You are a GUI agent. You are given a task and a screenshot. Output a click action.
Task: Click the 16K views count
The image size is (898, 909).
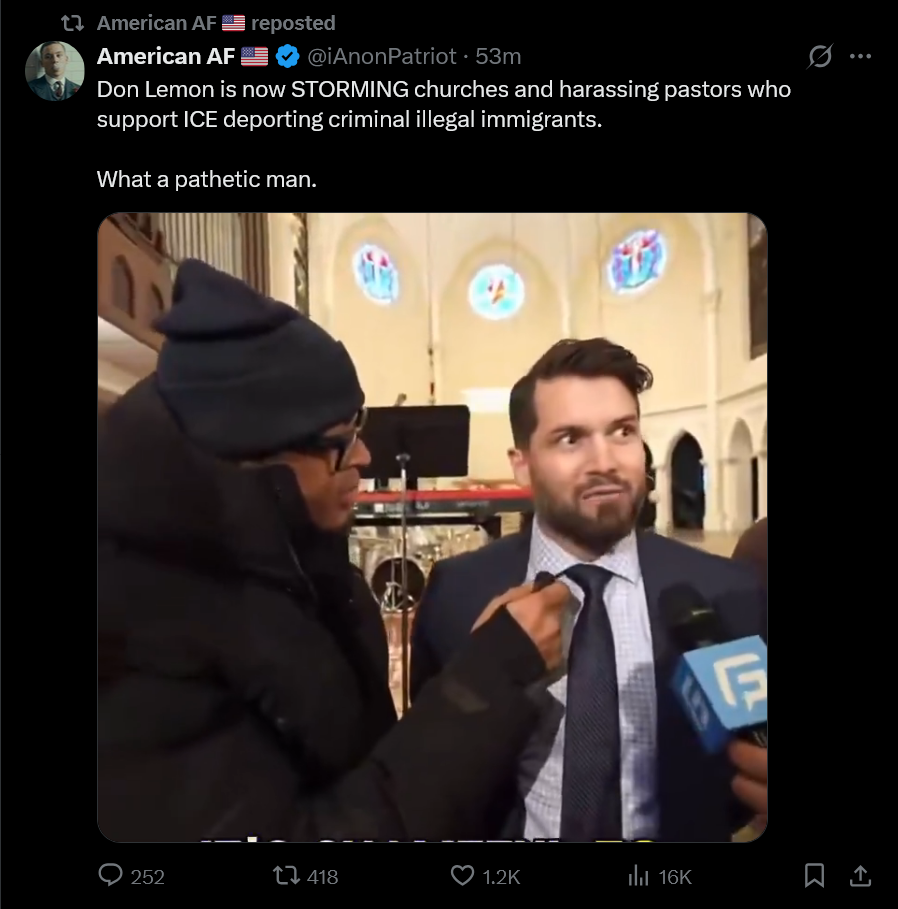[675, 877]
